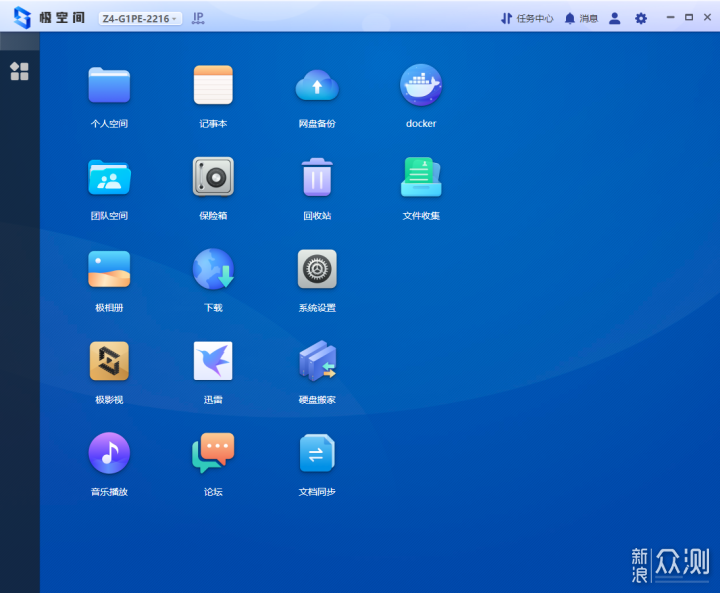Viewport: 720px width, 593px height.
Task: Launch 文档同步 document sync
Action: point(317,453)
